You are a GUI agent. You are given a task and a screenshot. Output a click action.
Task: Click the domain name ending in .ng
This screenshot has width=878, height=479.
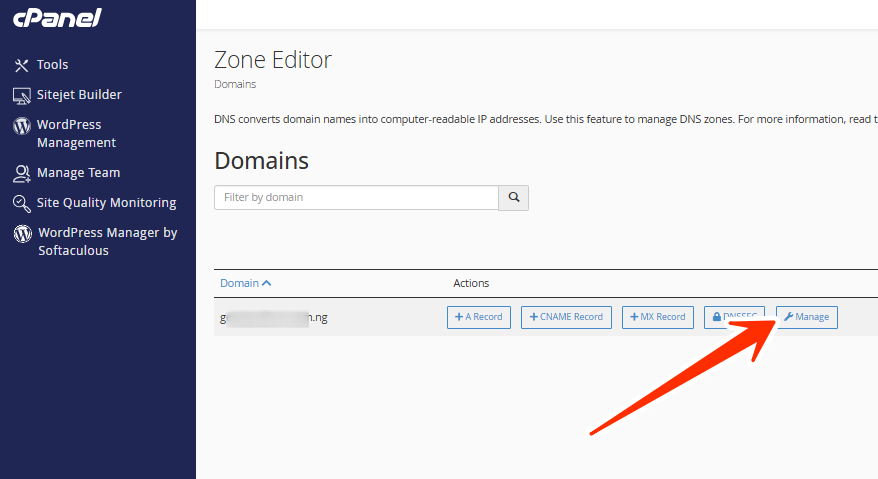click(274, 317)
